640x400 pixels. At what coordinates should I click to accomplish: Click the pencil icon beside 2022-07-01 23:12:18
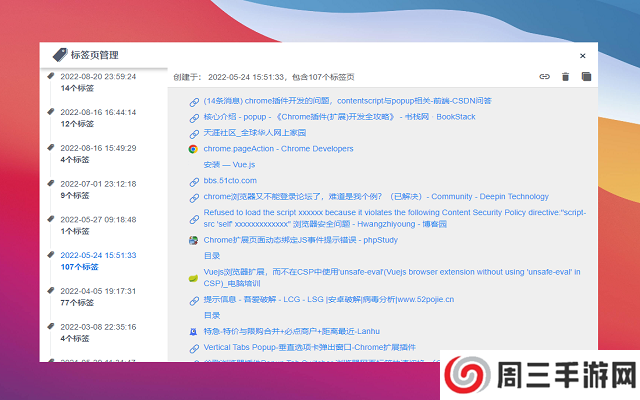tap(51, 184)
